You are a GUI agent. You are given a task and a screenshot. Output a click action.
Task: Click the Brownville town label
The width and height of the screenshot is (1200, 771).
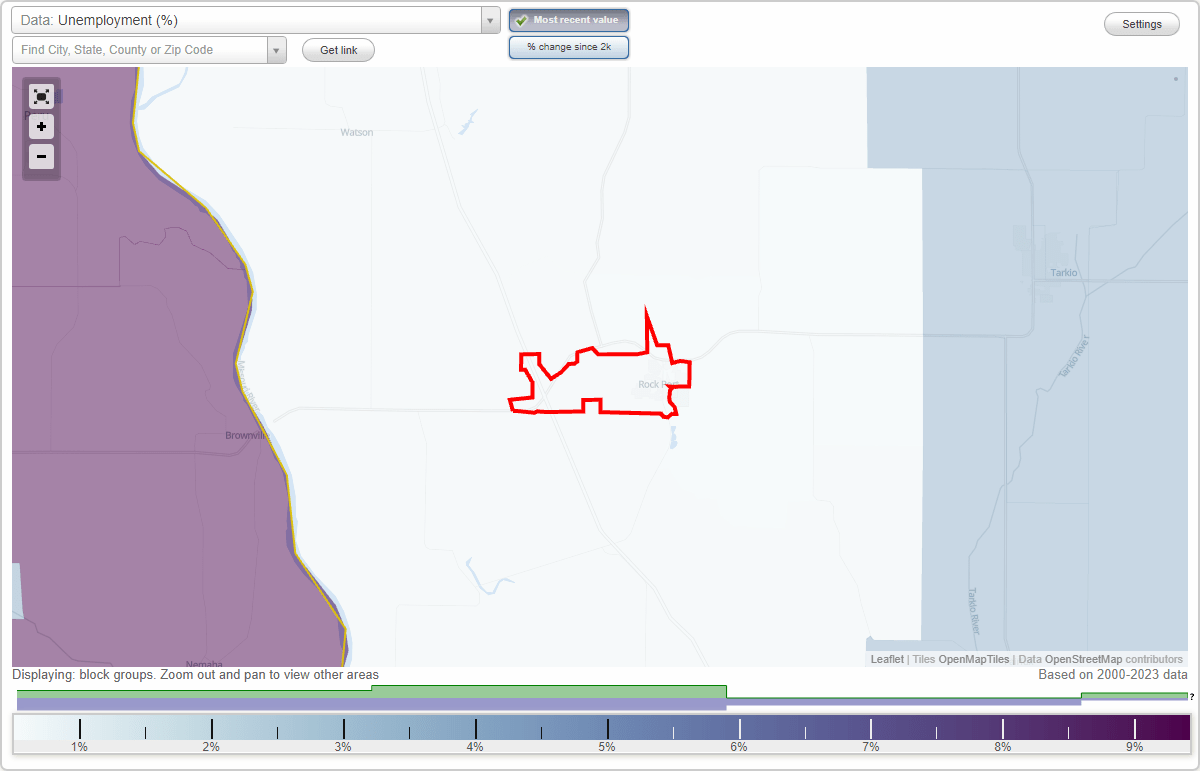coord(248,436)
